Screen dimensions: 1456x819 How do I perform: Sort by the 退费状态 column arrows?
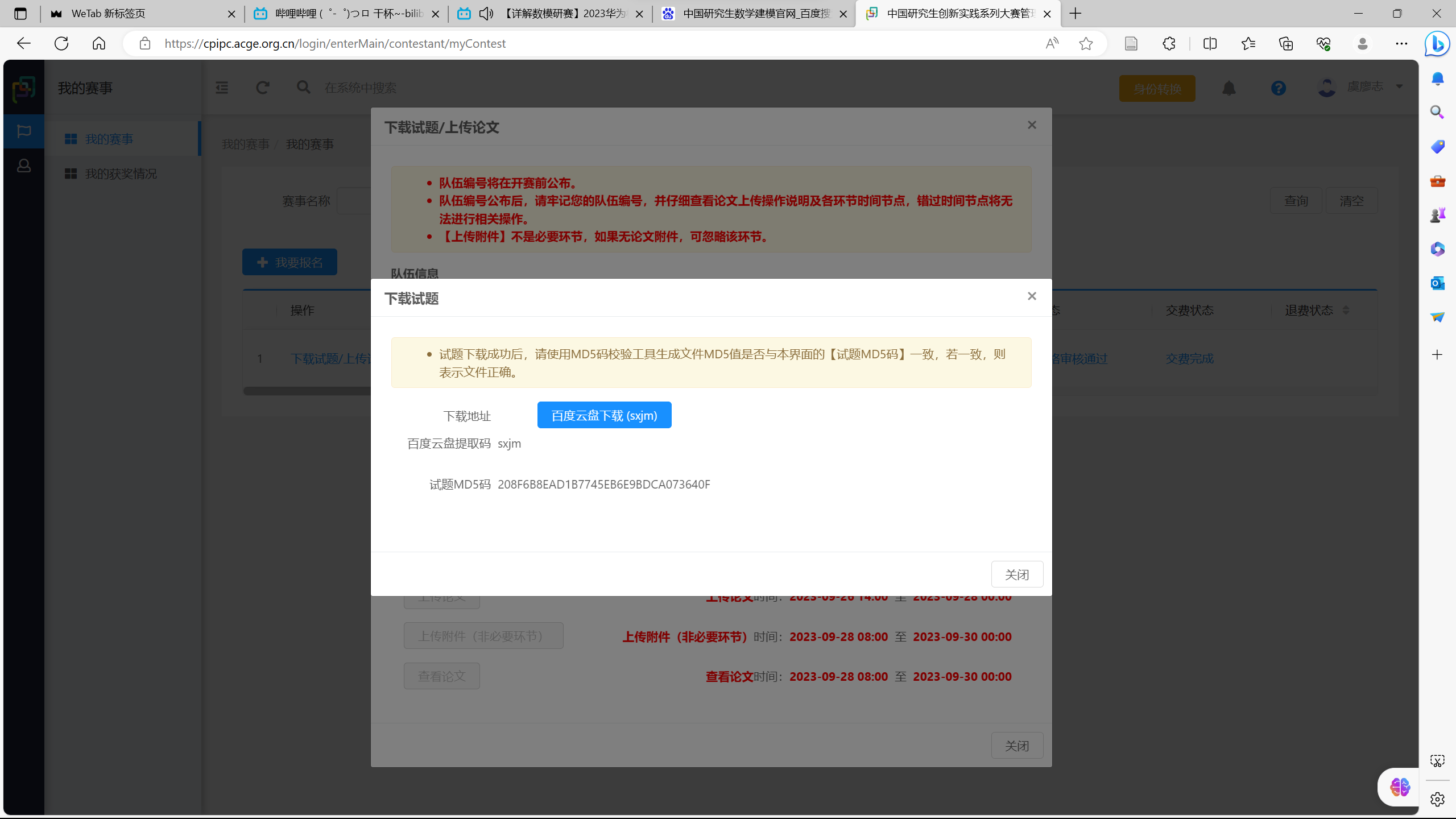point(1345,310)
